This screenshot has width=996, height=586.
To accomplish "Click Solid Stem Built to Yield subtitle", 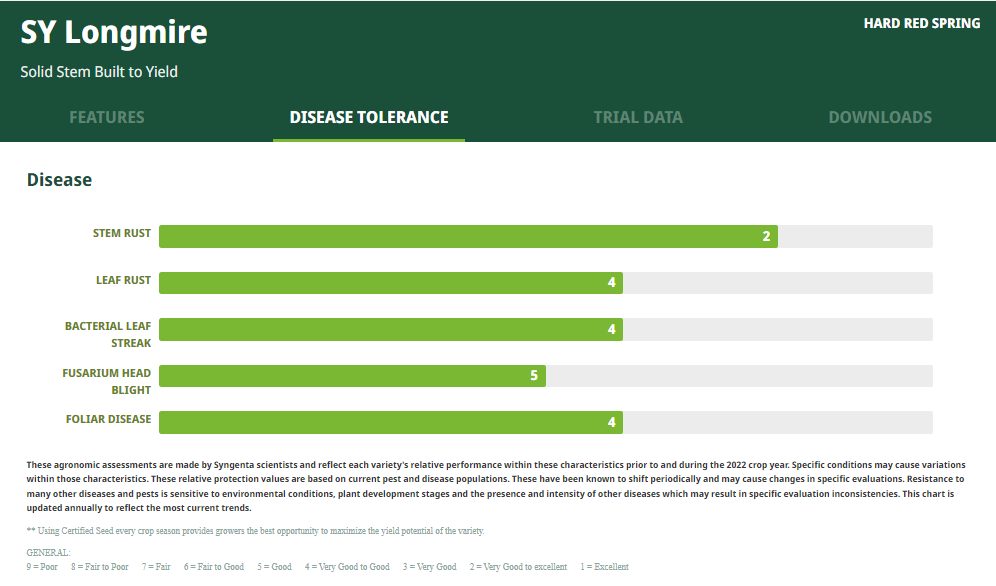I will pyautogui.click(x=99, y=72).
